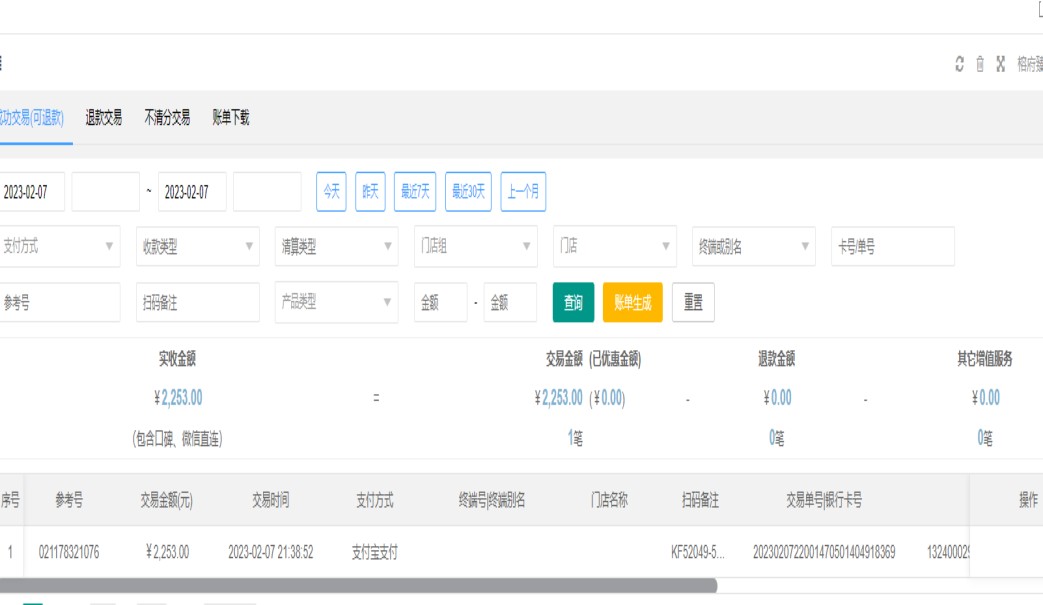Open the 门店 dropdown list
The height and width of the screenshot is (605, 1043).
point(614,247)
